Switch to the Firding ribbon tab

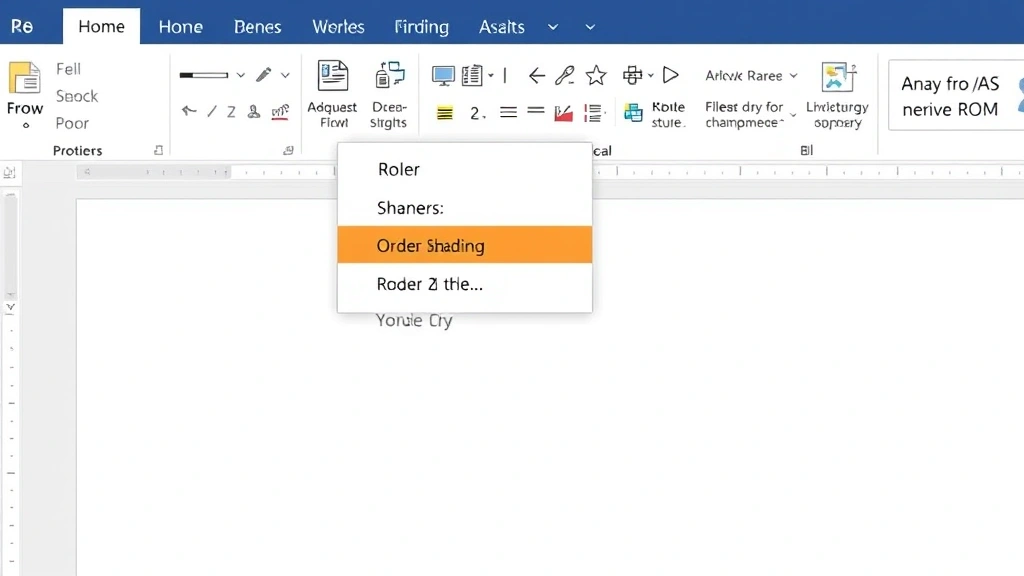pyautogui.click(x=421, y=27)
